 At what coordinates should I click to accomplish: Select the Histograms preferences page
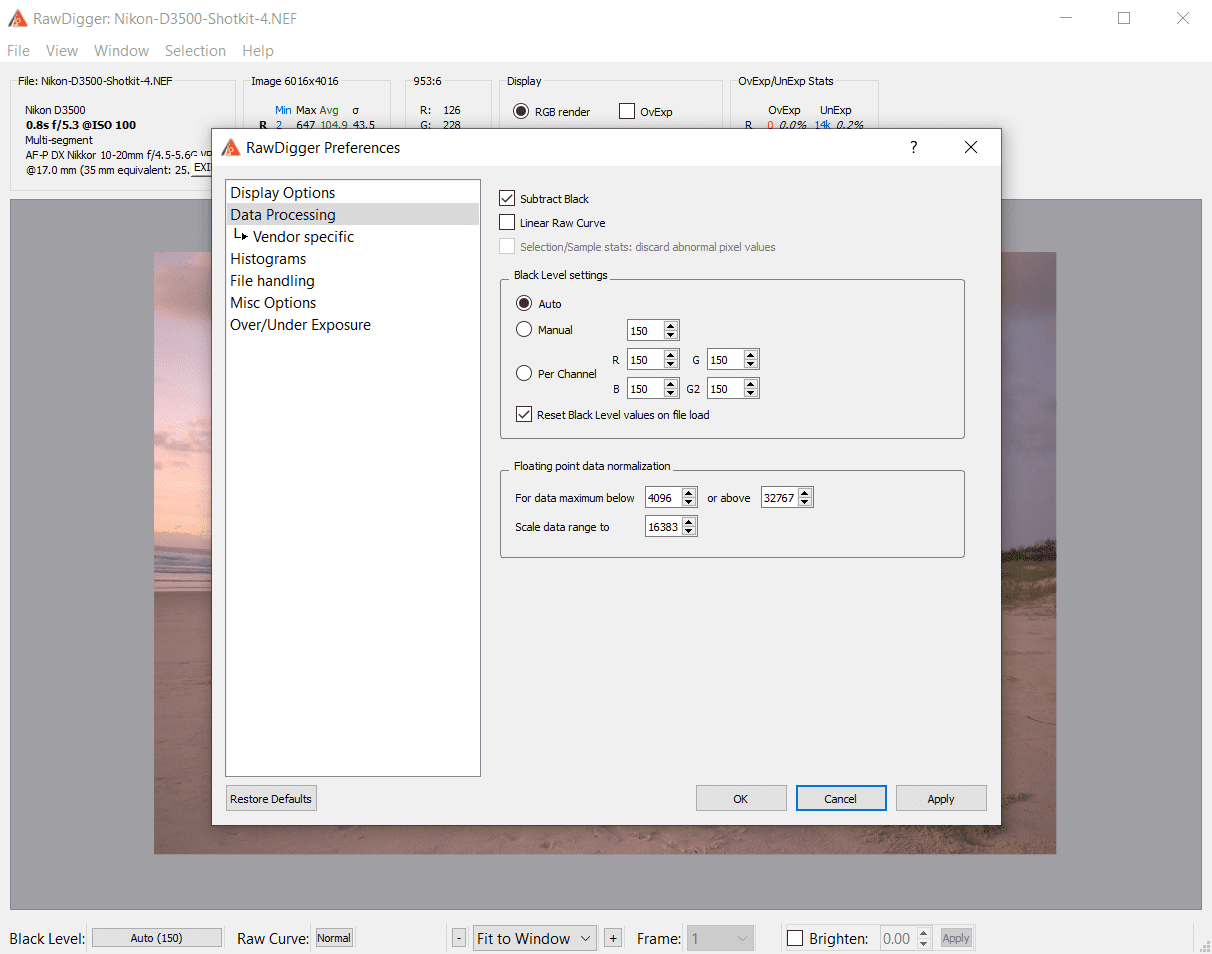point(352,259)
